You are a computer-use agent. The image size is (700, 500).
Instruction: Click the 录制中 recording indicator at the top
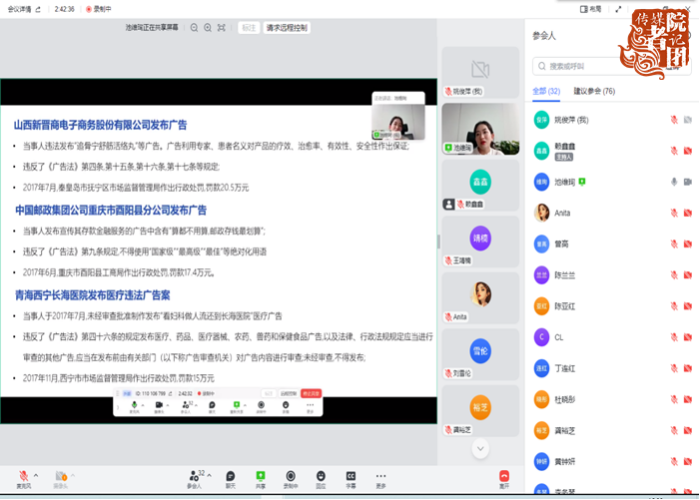(99, 9)
